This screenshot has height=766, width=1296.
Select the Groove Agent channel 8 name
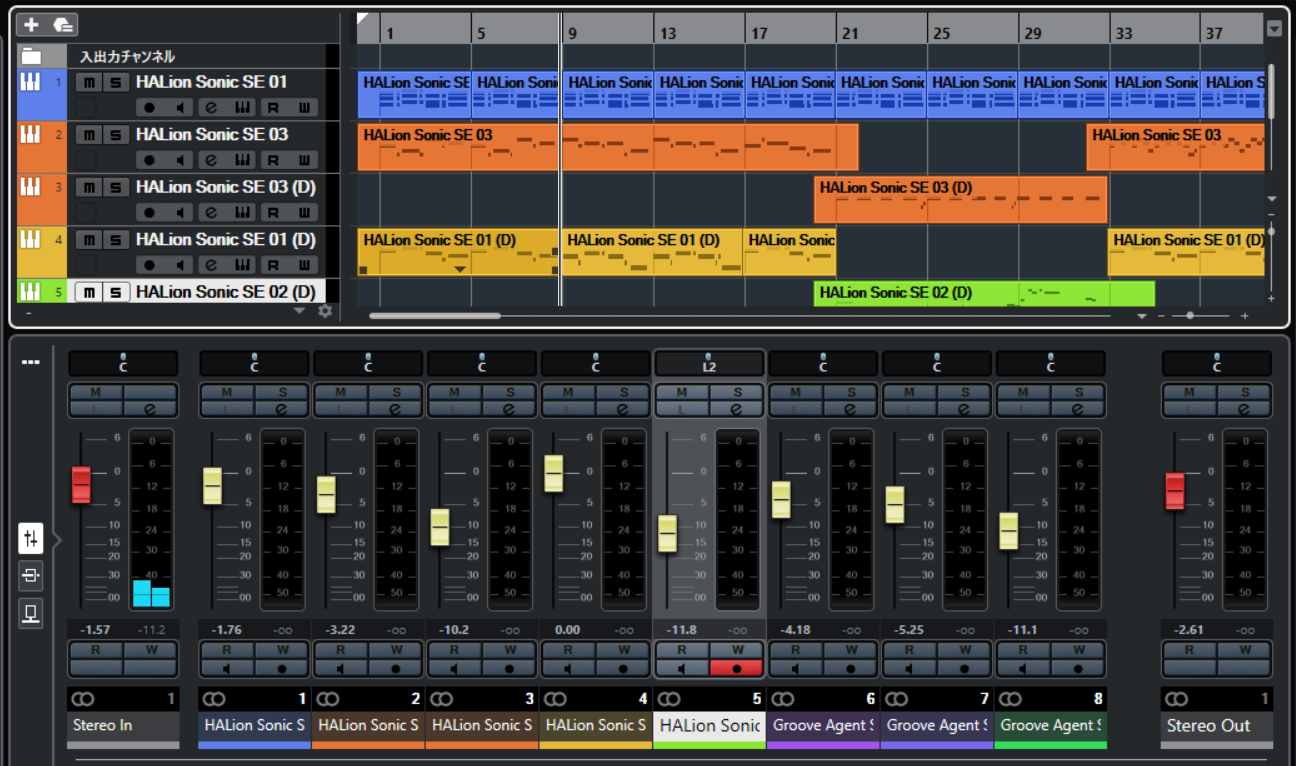pyautogui.click(x=1051, y=726)
